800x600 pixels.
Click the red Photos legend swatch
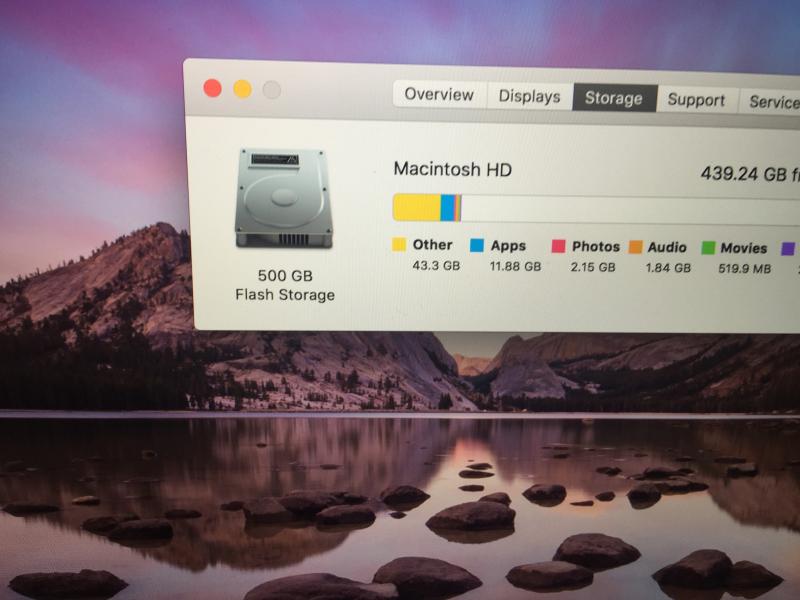coord(558,246)
